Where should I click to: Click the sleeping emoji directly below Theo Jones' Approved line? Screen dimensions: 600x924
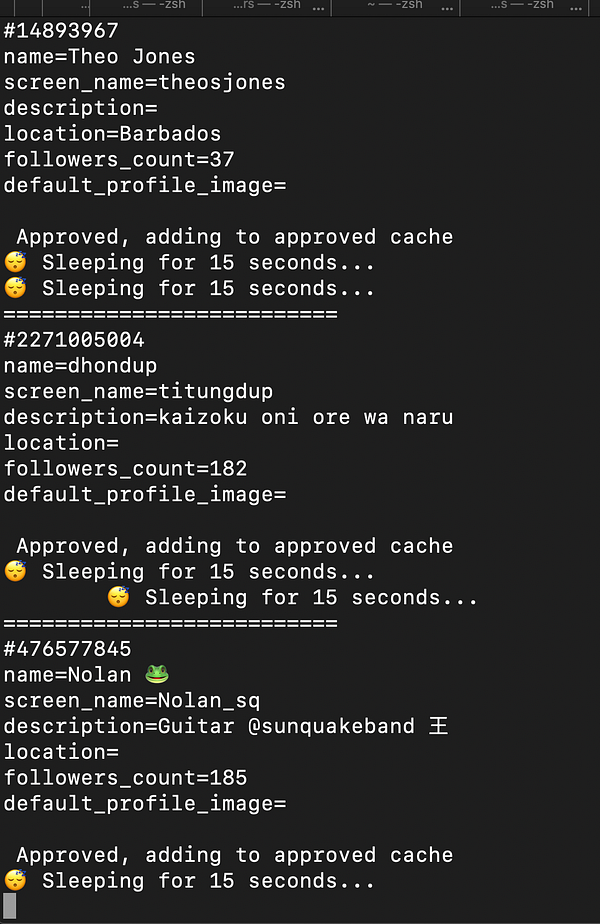15,262
